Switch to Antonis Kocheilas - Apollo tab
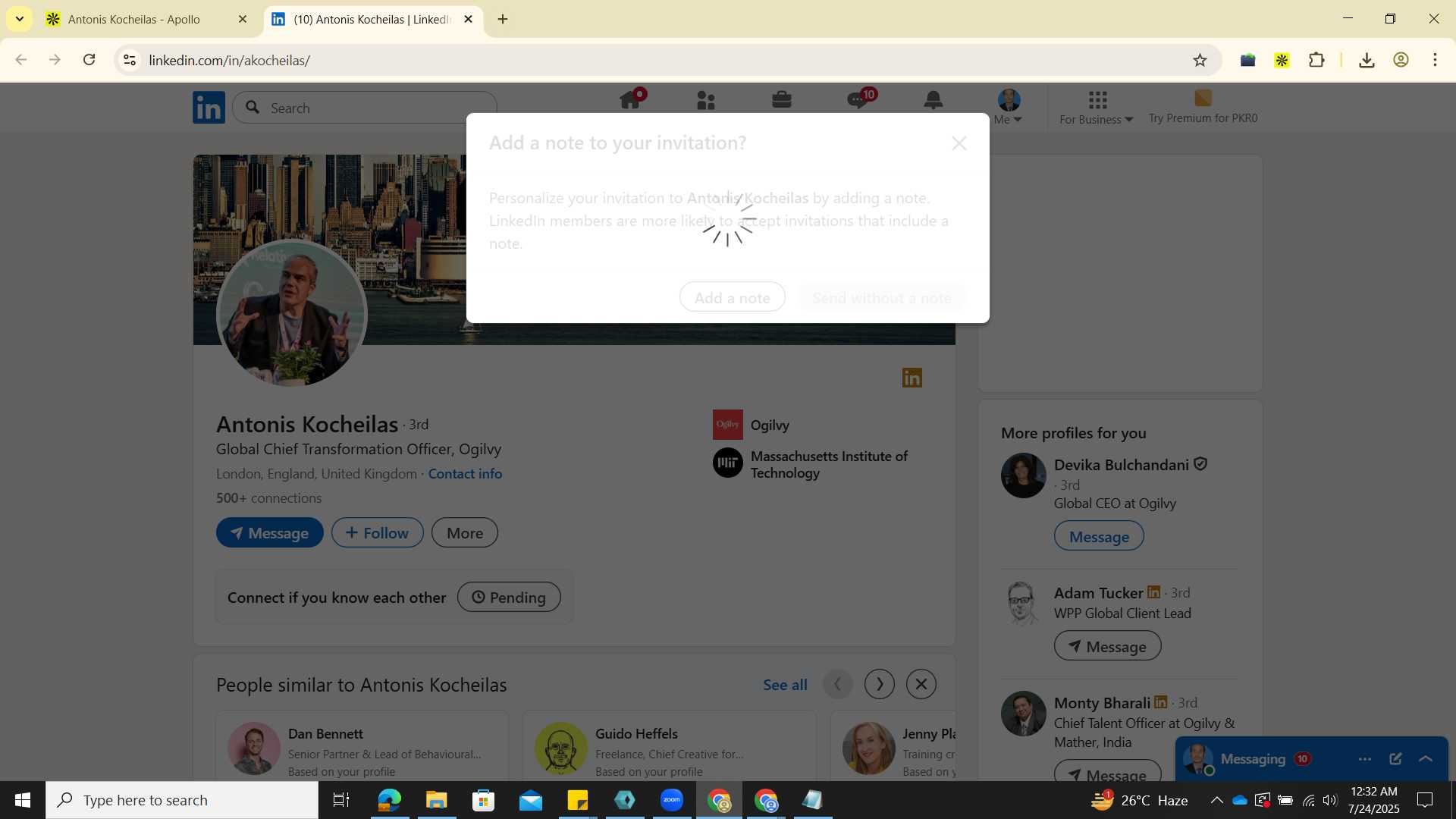Screen dimensions: 1456x819 [134, 19]
